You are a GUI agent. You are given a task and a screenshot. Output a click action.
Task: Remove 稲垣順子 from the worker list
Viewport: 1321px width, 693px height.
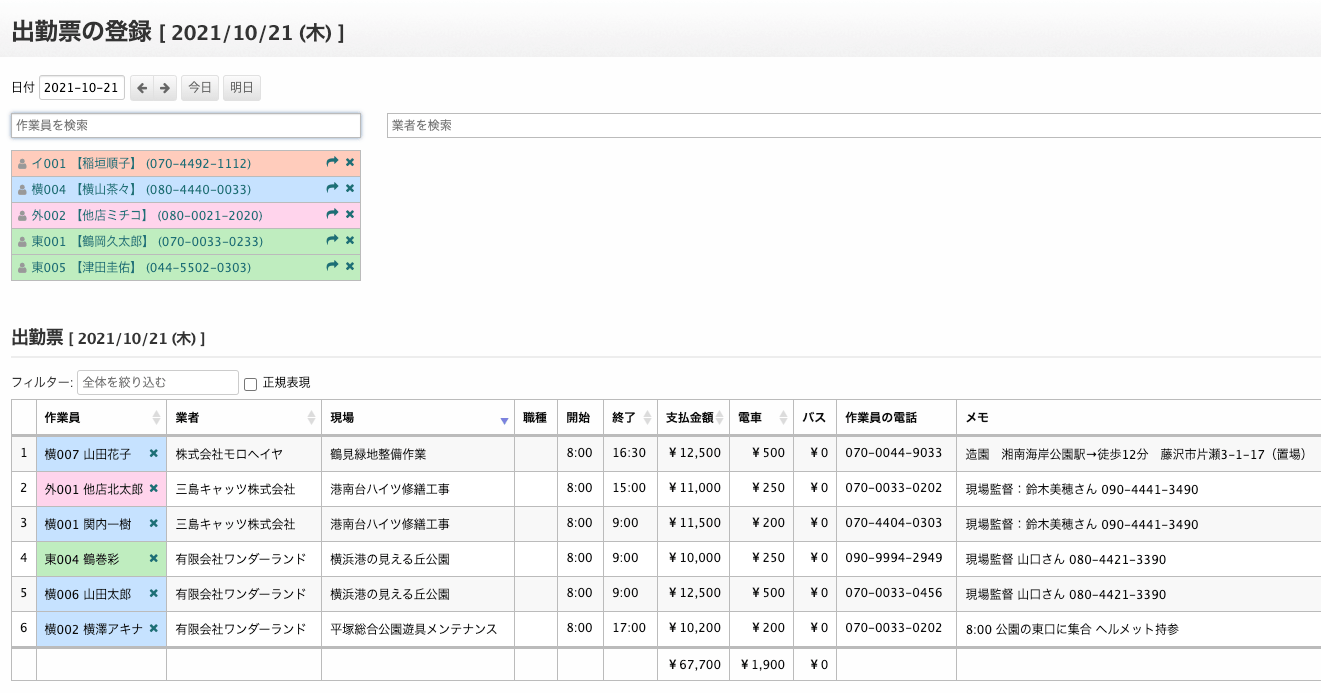(350, 162)
